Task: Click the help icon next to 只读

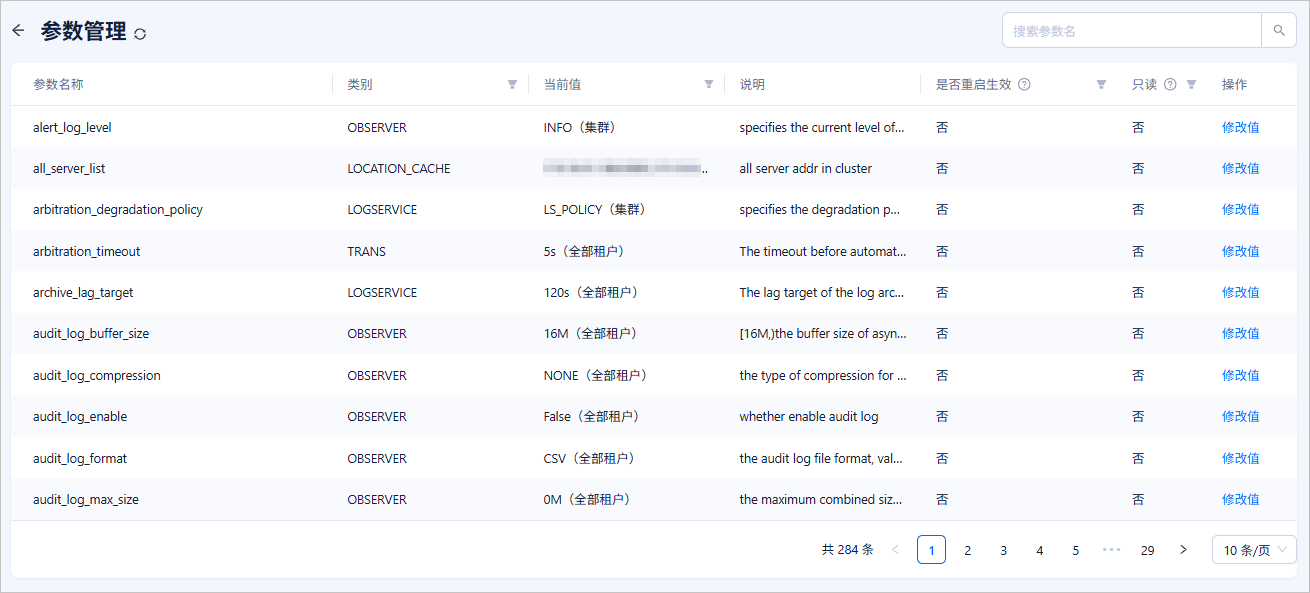Action: 1170,85
